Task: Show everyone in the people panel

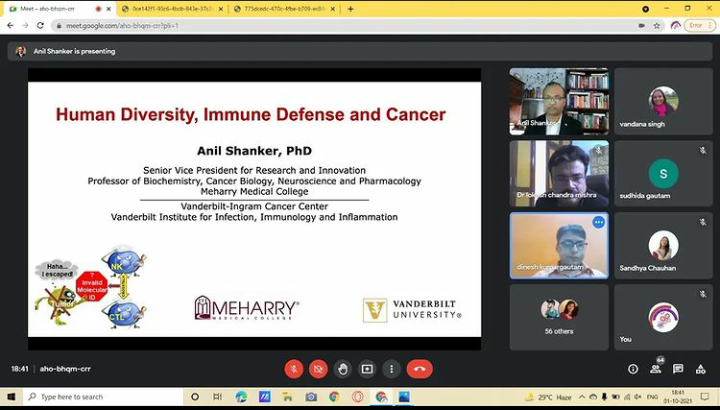Action: click(x=656, y=369)
